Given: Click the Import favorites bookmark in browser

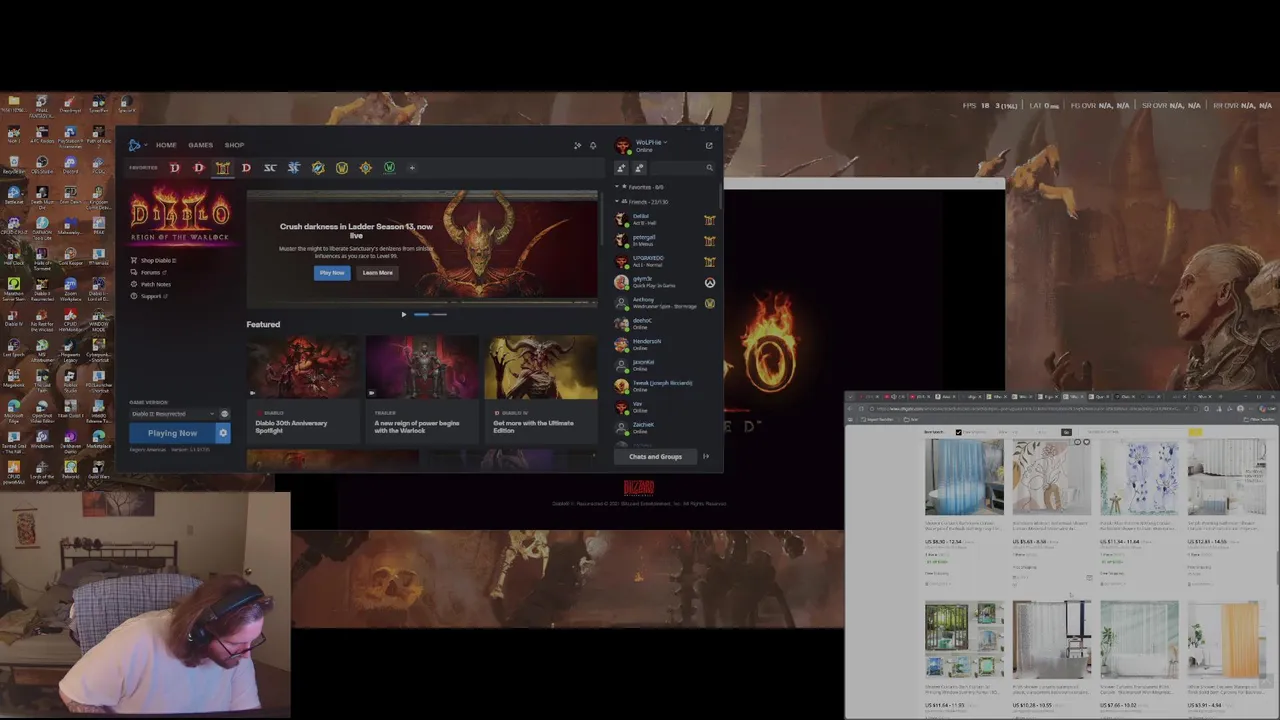Looking at the screenshot, I should click(878, 419).
